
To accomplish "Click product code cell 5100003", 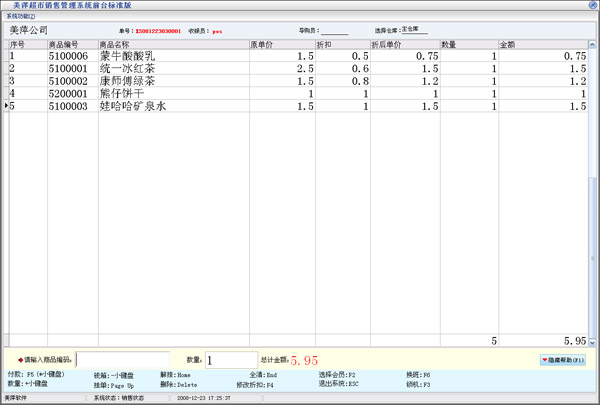I will pos(72,105).
